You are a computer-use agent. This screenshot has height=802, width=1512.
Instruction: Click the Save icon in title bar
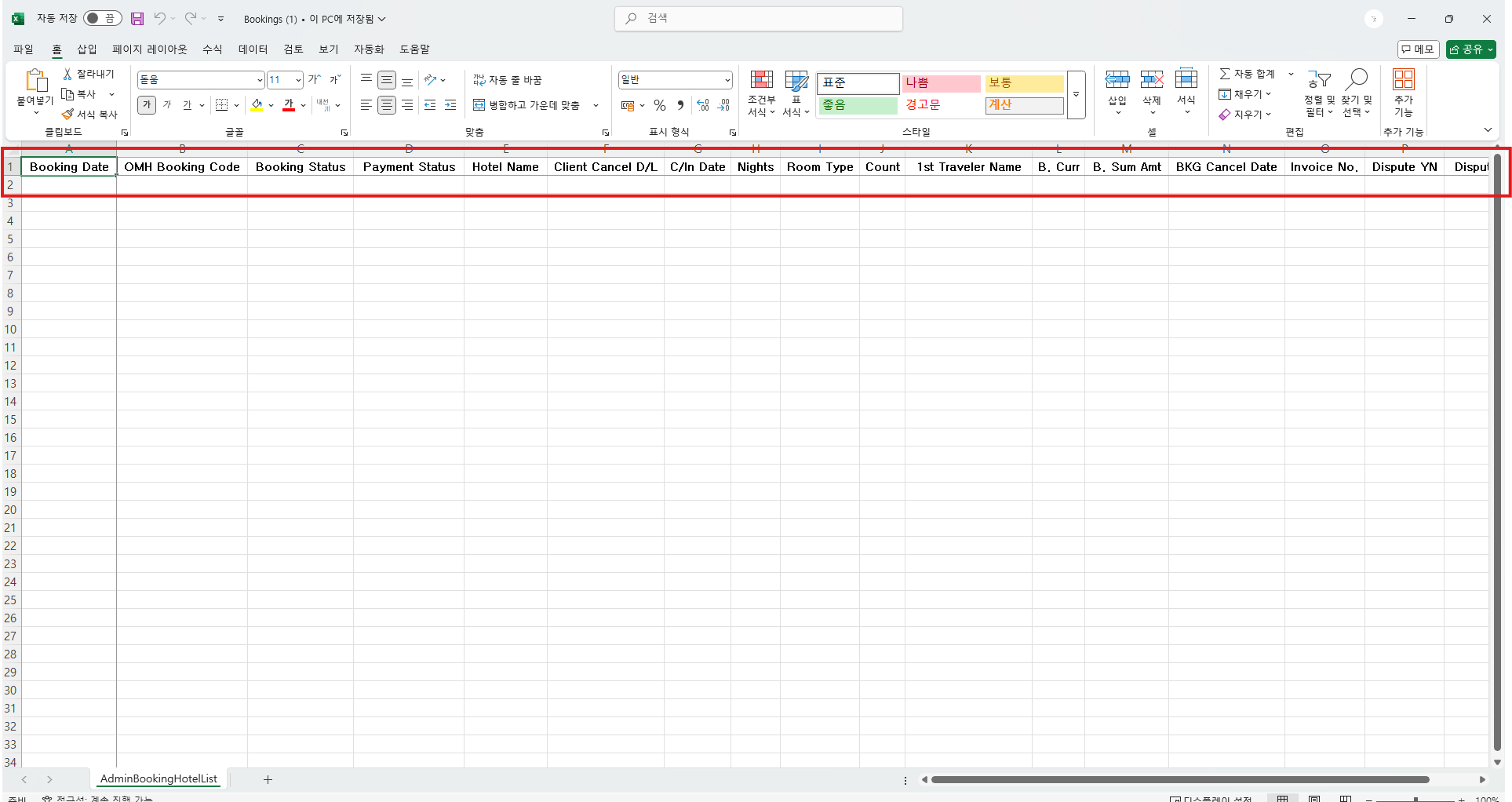pyautogui.click(x=137, y=19)
